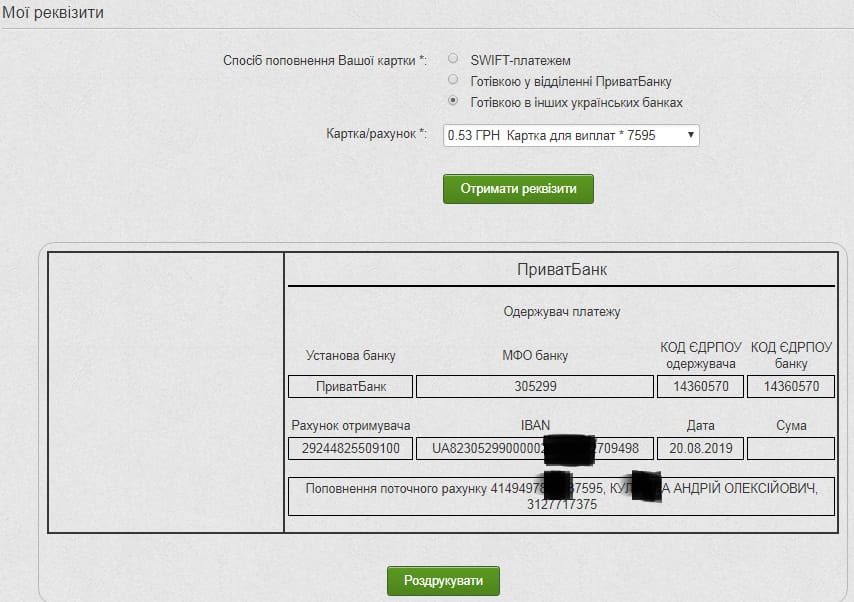Click the Картка/рахунок field label

pyautogui.click(x=376, y=133)
